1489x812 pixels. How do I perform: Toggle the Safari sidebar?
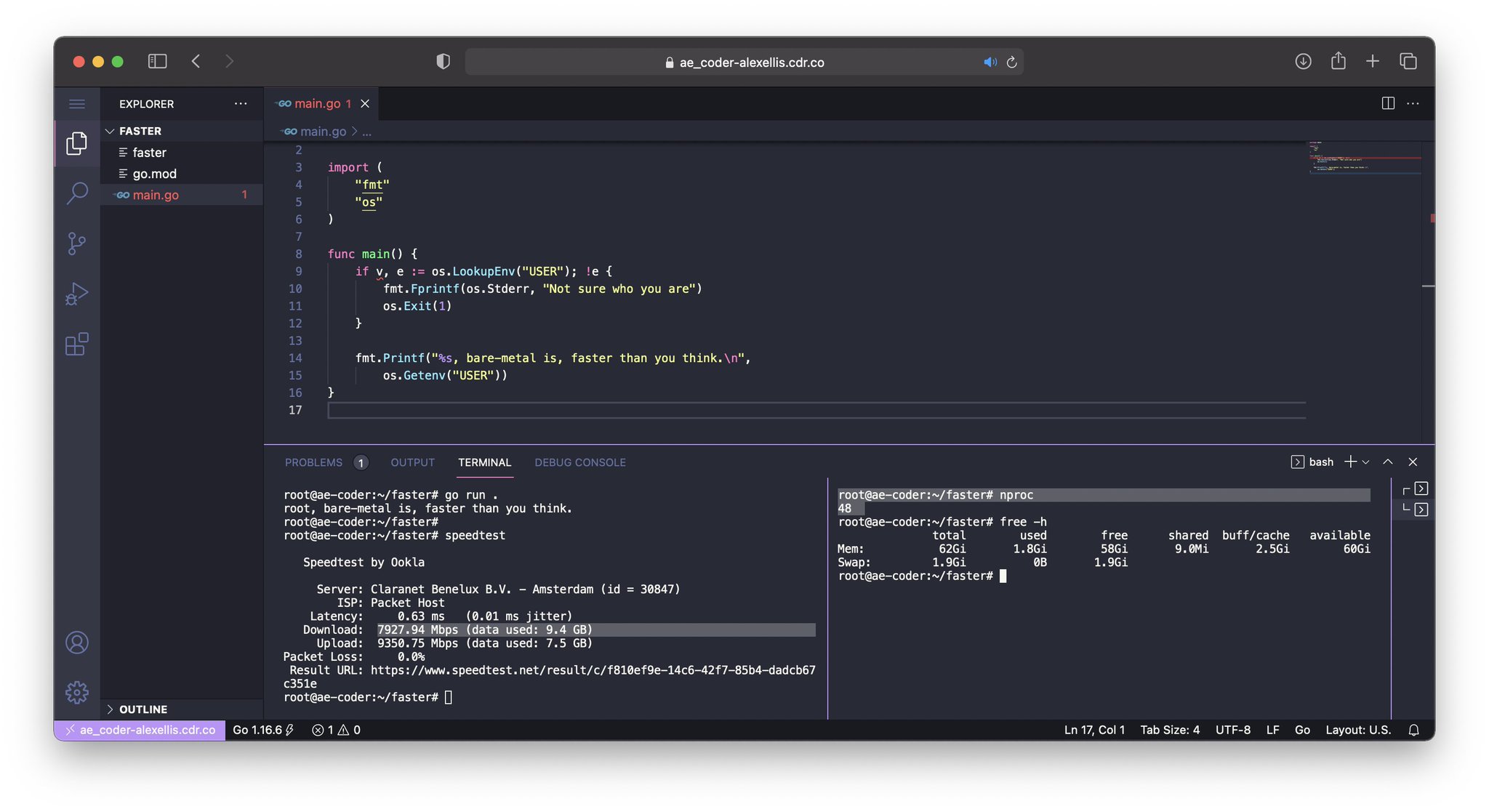point(157,62)
